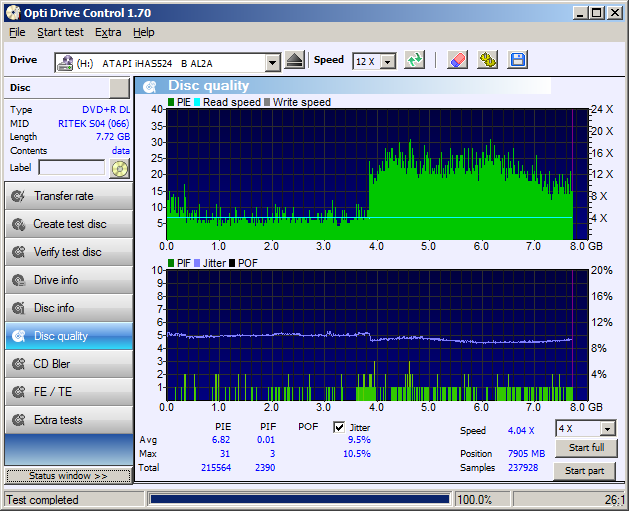The image size is (629, 511).
Task: Click the Drive info sidebar icon
Action: click(x=18, y=280)
